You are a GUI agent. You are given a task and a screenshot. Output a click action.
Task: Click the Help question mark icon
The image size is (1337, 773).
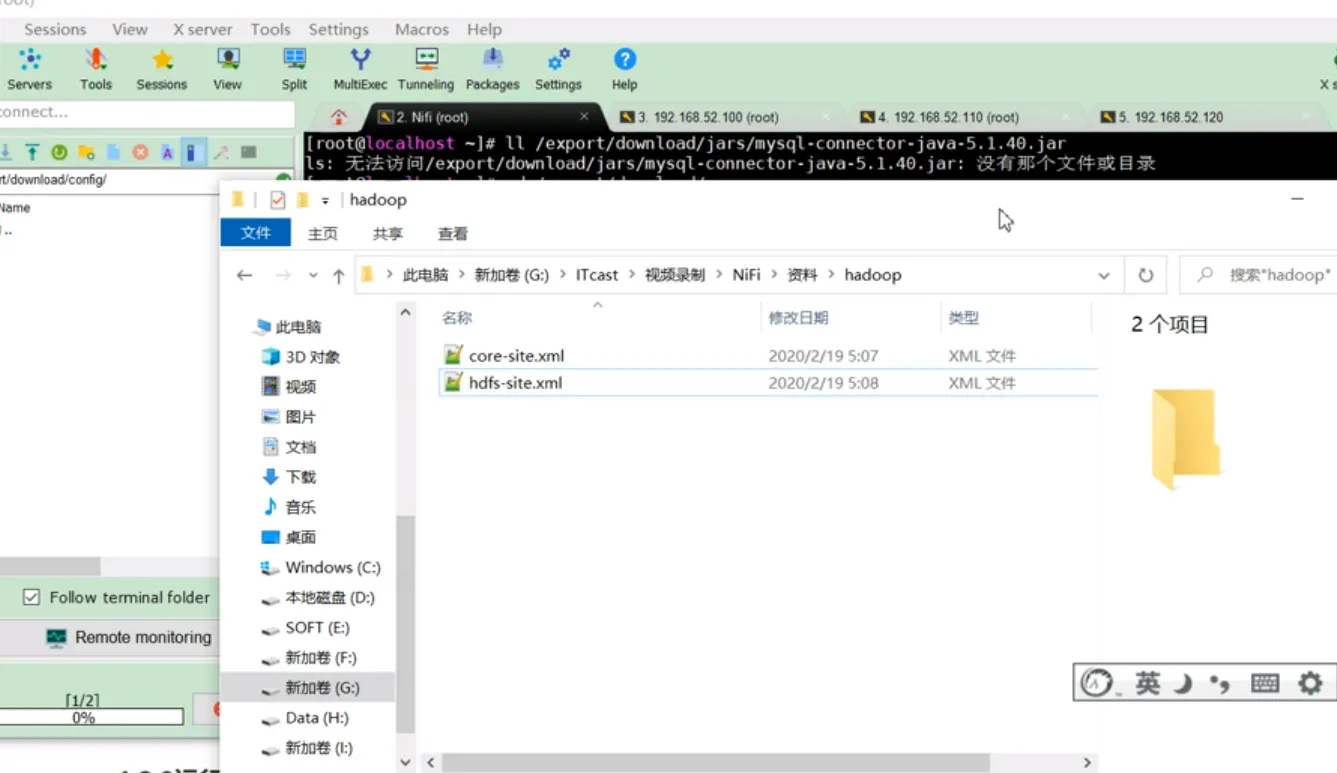tap(624, 69)
